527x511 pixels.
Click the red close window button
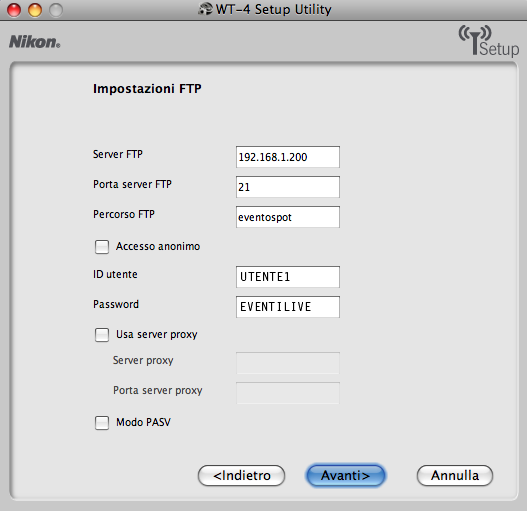14,10
